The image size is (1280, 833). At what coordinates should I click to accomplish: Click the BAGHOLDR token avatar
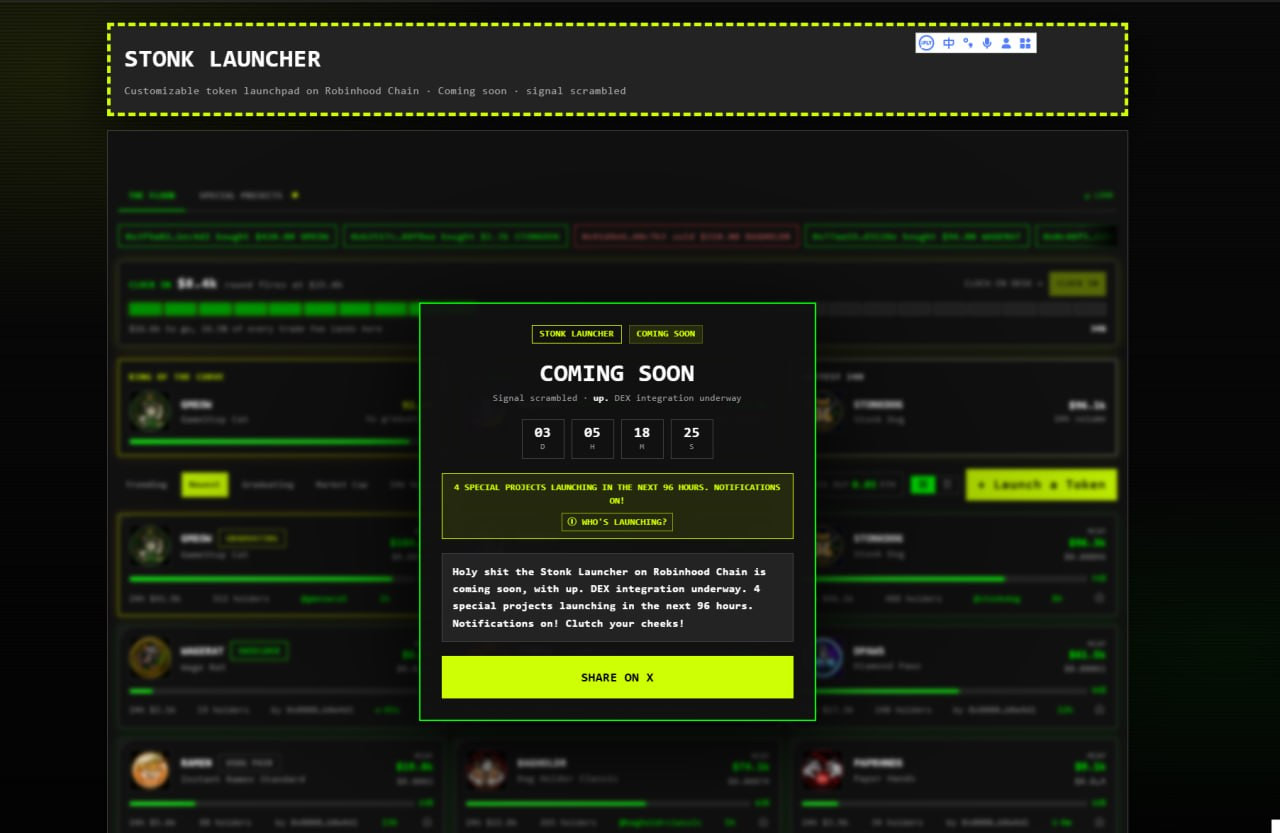487,769
